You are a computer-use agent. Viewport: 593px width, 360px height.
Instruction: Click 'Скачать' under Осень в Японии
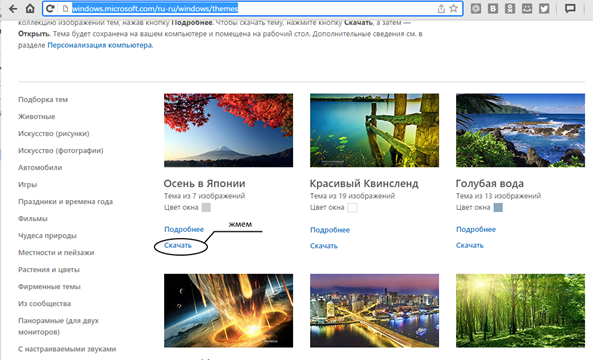[x=178, y=245]
